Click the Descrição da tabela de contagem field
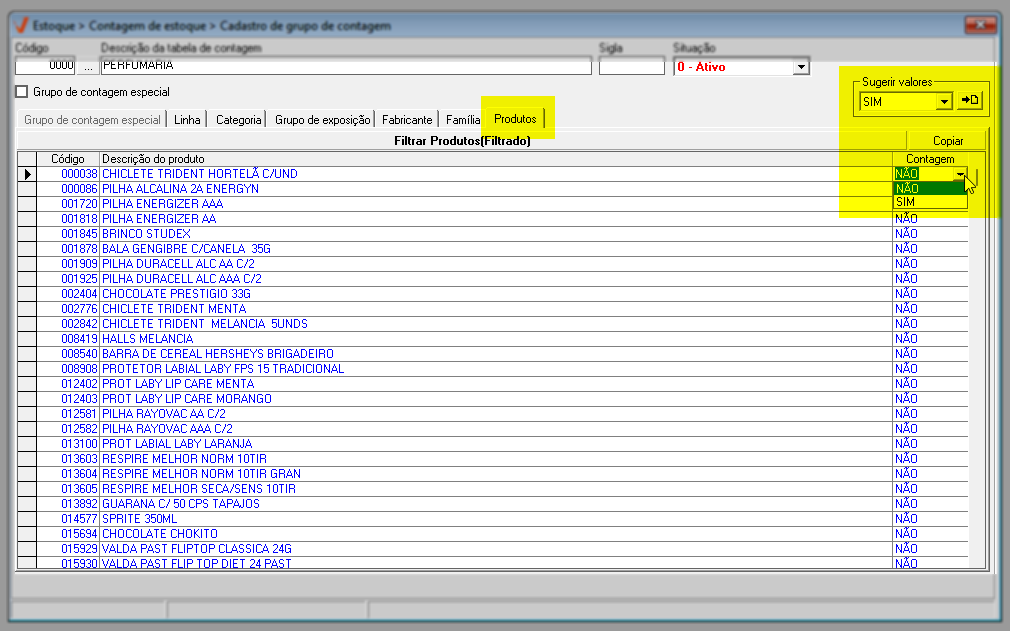The width and height of the screenshot is (1010, 631). point(346,66)
